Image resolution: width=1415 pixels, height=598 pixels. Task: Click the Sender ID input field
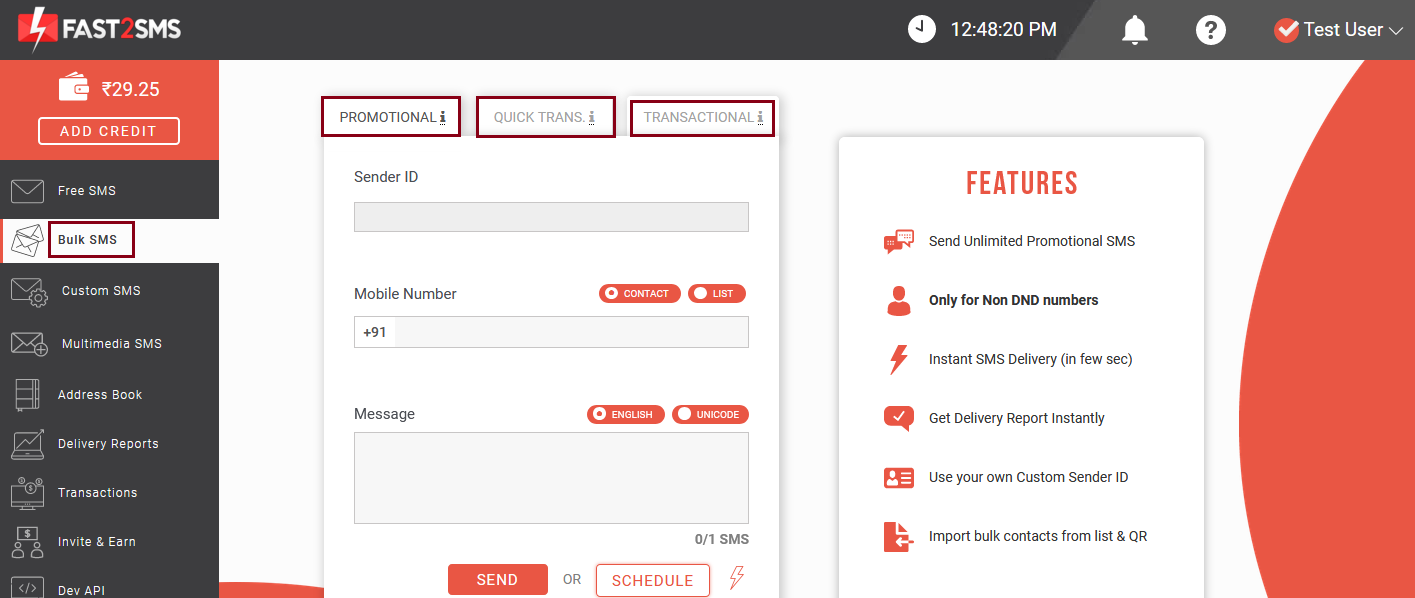coord(551,217)
